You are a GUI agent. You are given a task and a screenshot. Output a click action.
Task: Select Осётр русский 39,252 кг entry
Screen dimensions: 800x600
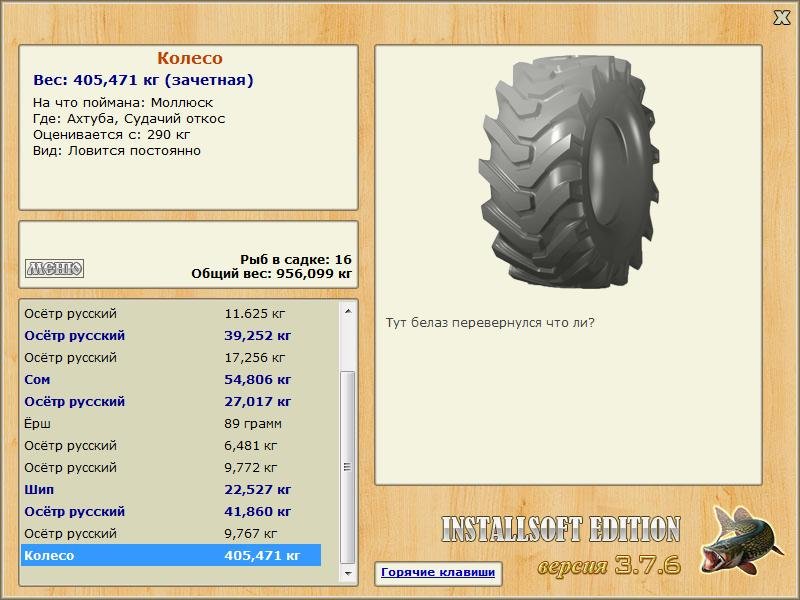[171, 336]
